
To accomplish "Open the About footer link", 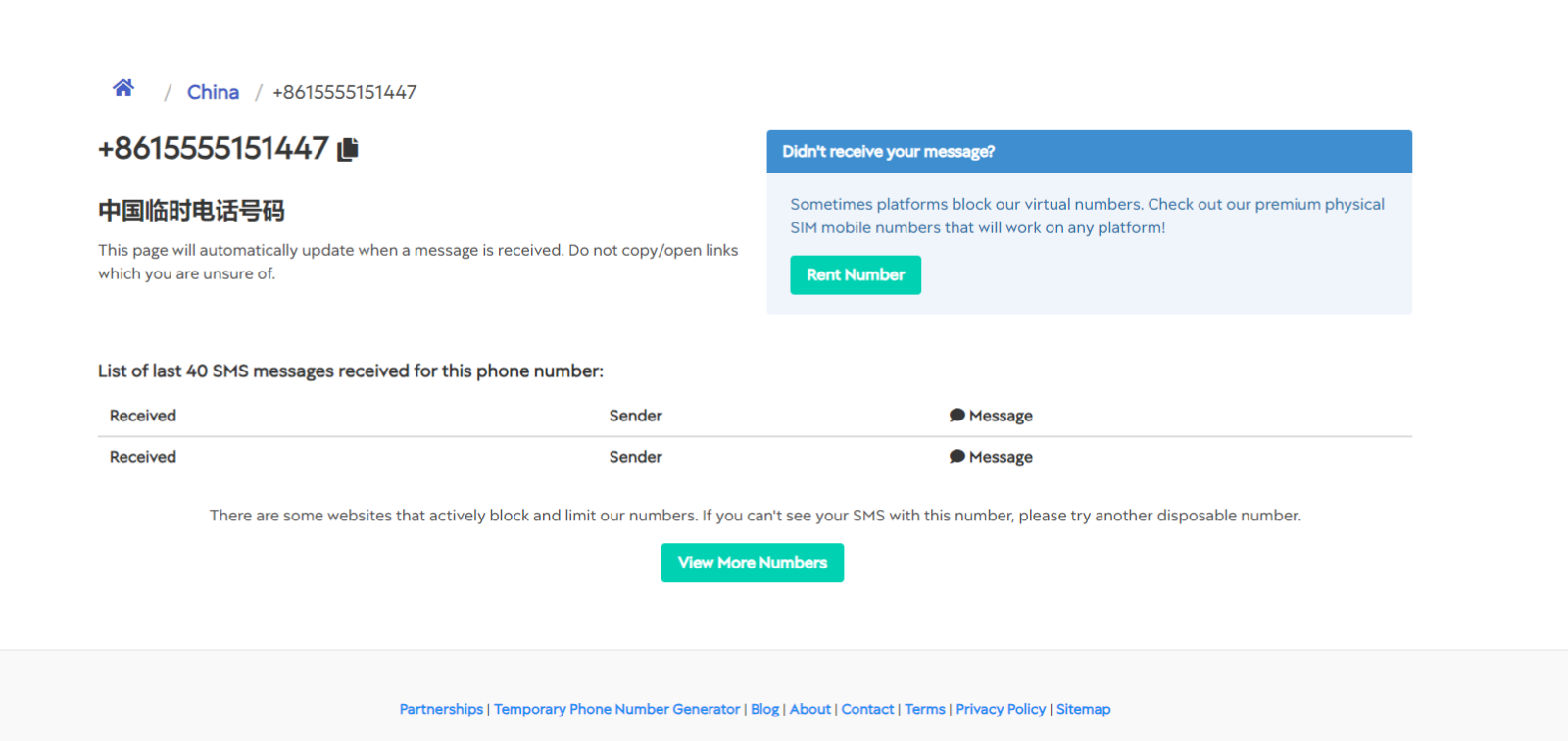I will click(x=809, y=709).
